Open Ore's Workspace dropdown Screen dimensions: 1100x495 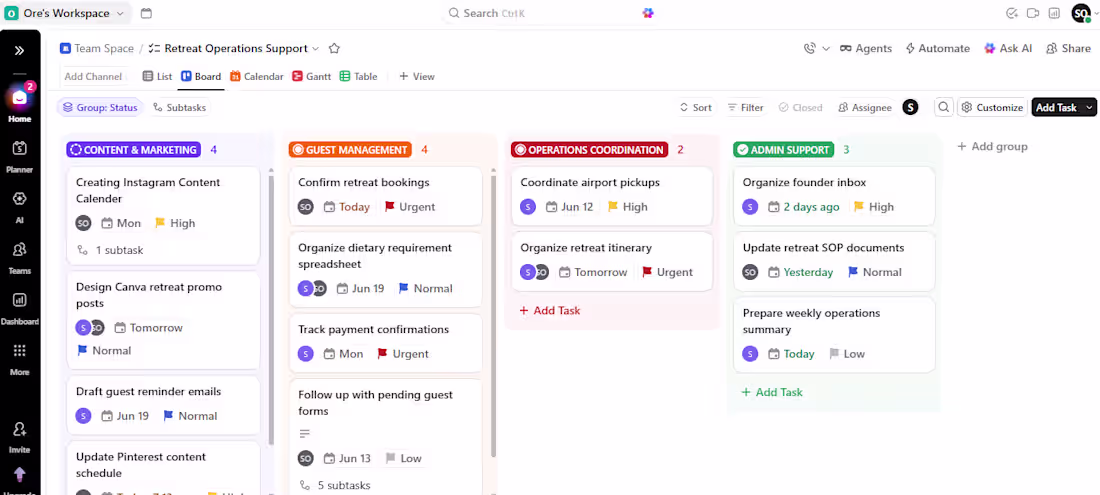(65, 13)
